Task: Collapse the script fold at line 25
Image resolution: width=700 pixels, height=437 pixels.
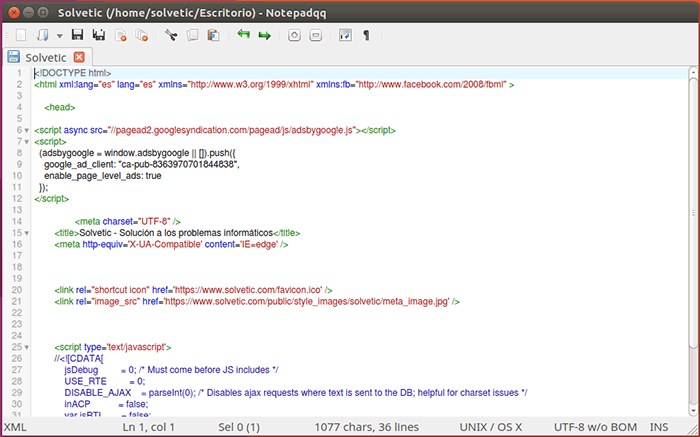Action: point(27,347)
